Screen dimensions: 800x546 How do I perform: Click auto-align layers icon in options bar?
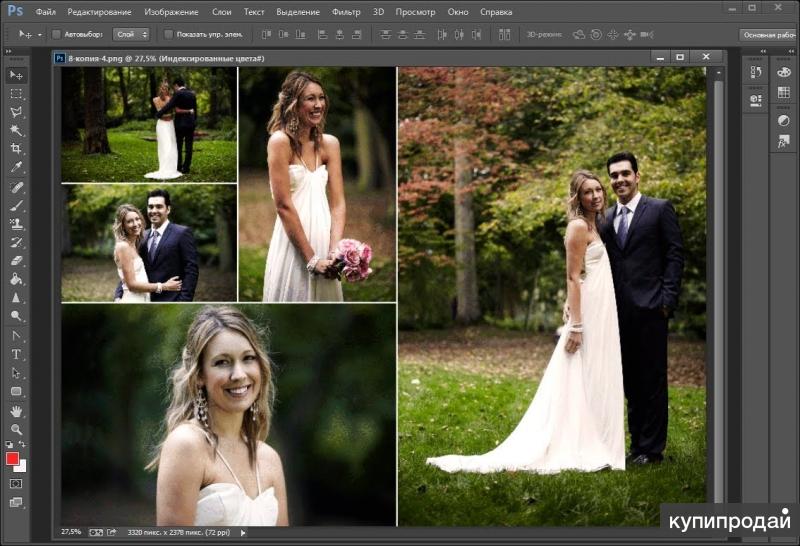tap(504, 34)
